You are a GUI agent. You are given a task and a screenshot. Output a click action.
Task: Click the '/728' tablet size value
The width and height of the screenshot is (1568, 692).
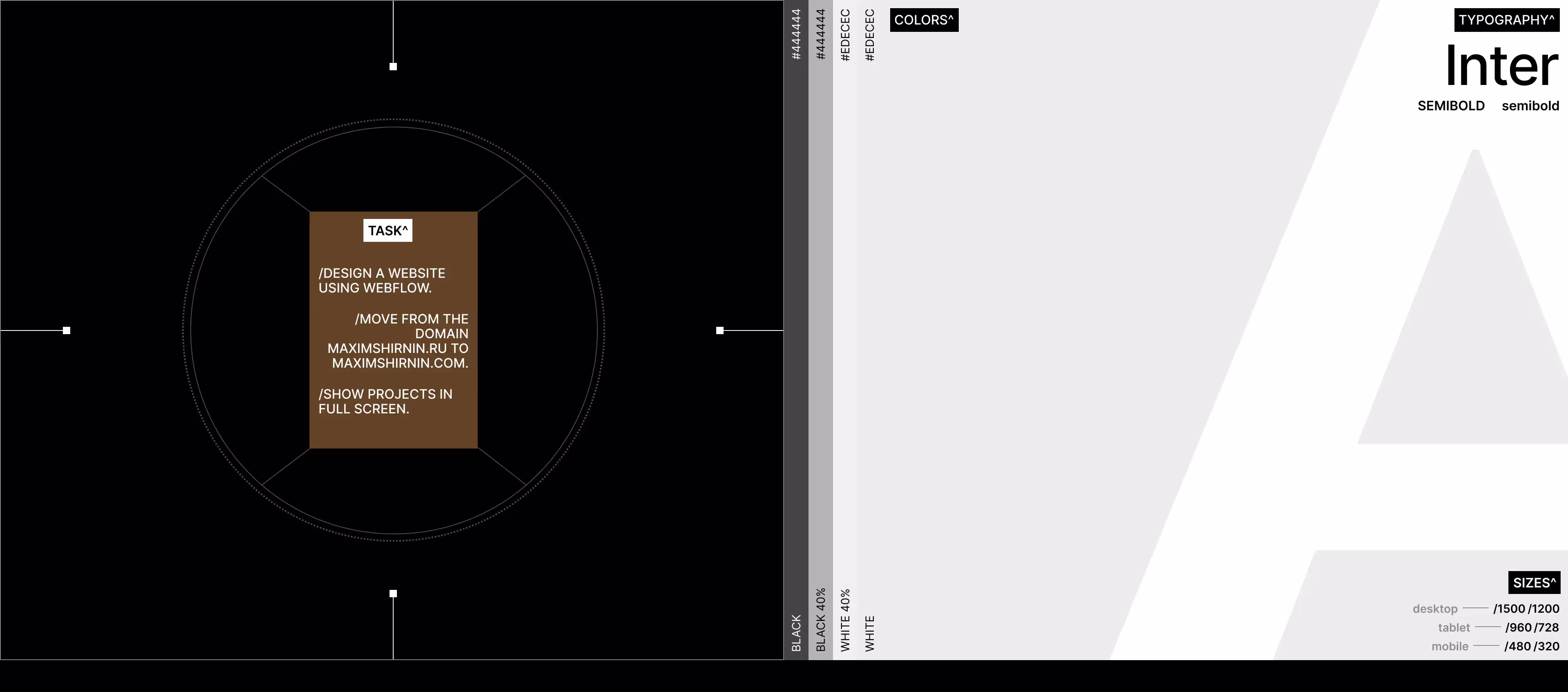click(1546, 627)
